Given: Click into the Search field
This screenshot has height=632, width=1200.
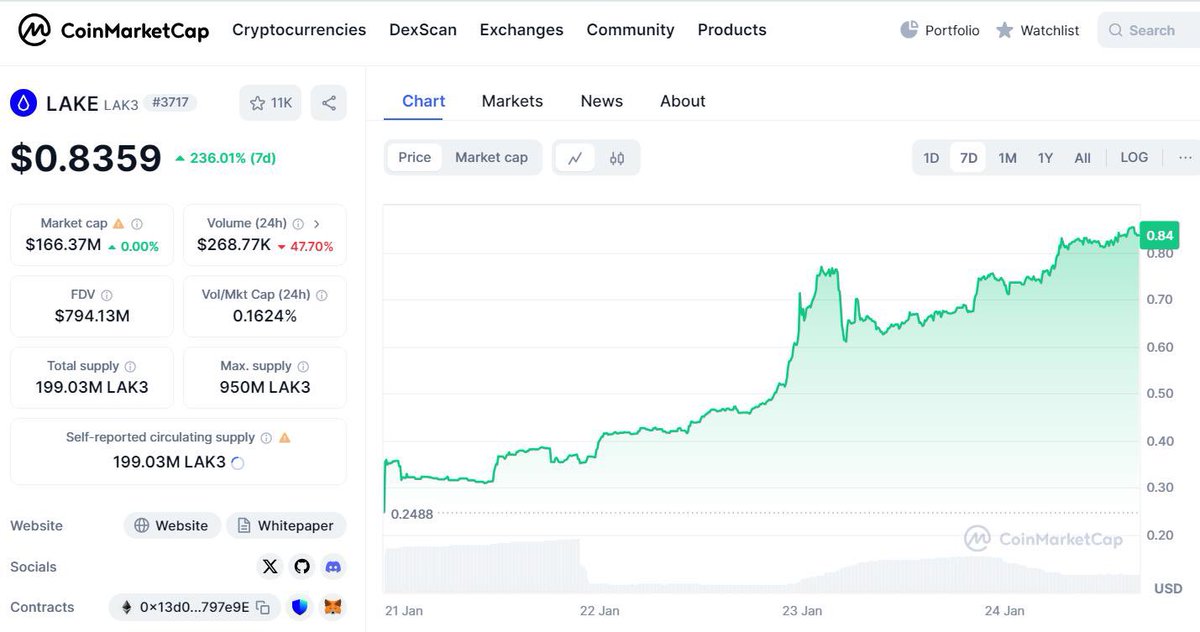Looking at the screenshot, I should click(x=1148, y=30).
